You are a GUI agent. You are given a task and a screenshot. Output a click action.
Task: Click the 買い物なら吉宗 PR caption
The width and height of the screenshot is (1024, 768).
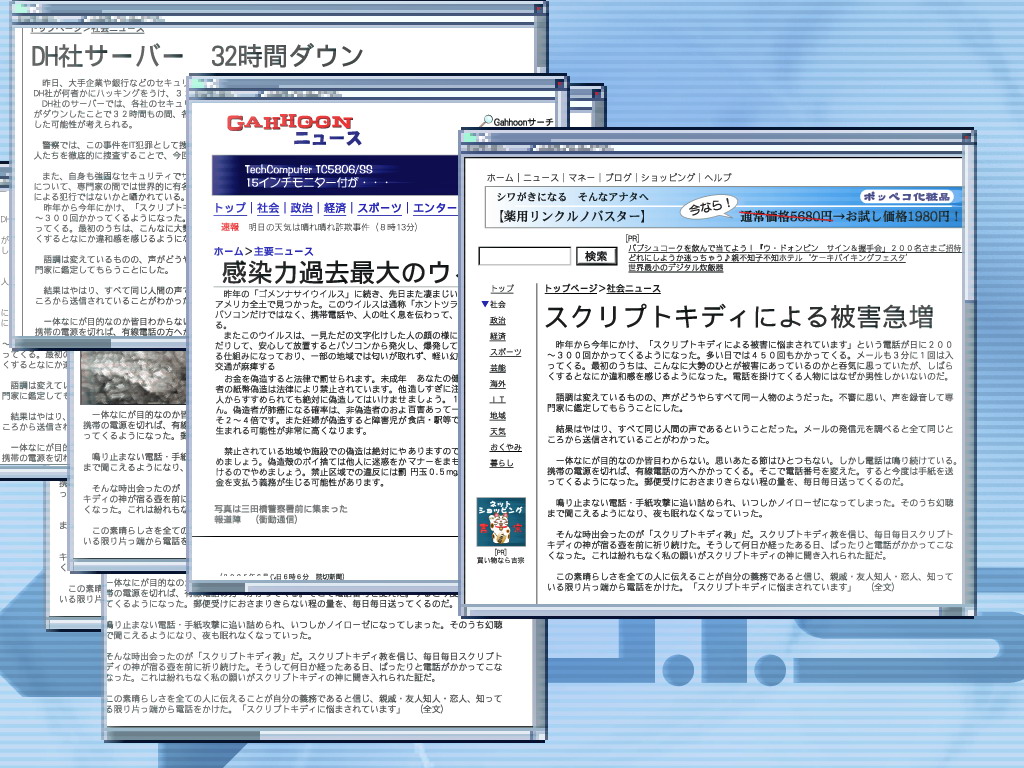point(500,560)
